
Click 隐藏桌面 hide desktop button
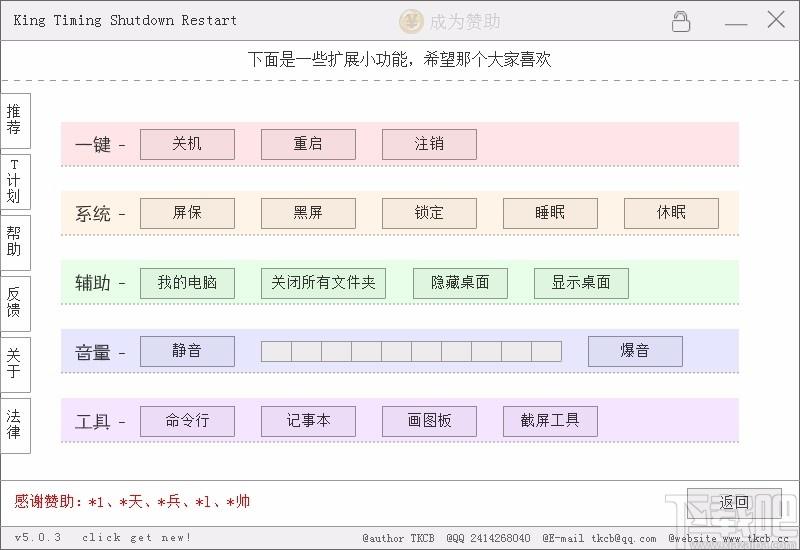[460, 283]
